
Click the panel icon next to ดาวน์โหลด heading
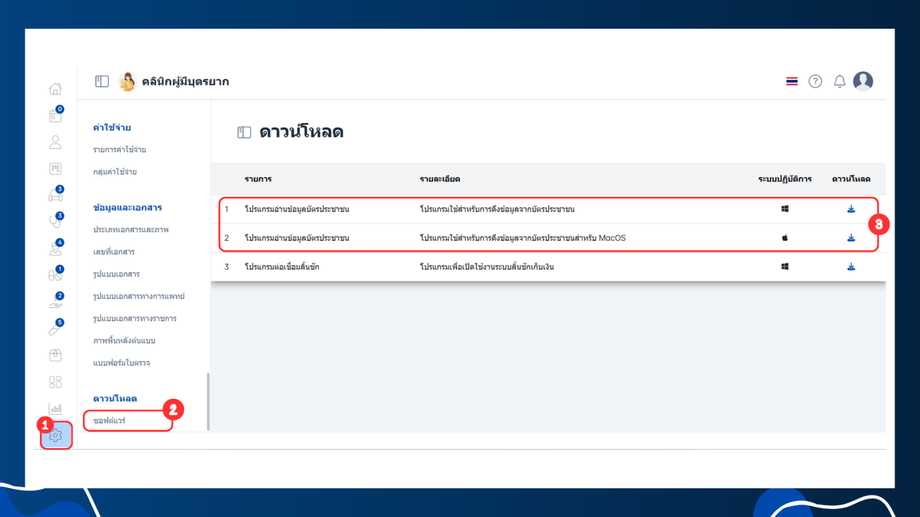coord(244,133)
